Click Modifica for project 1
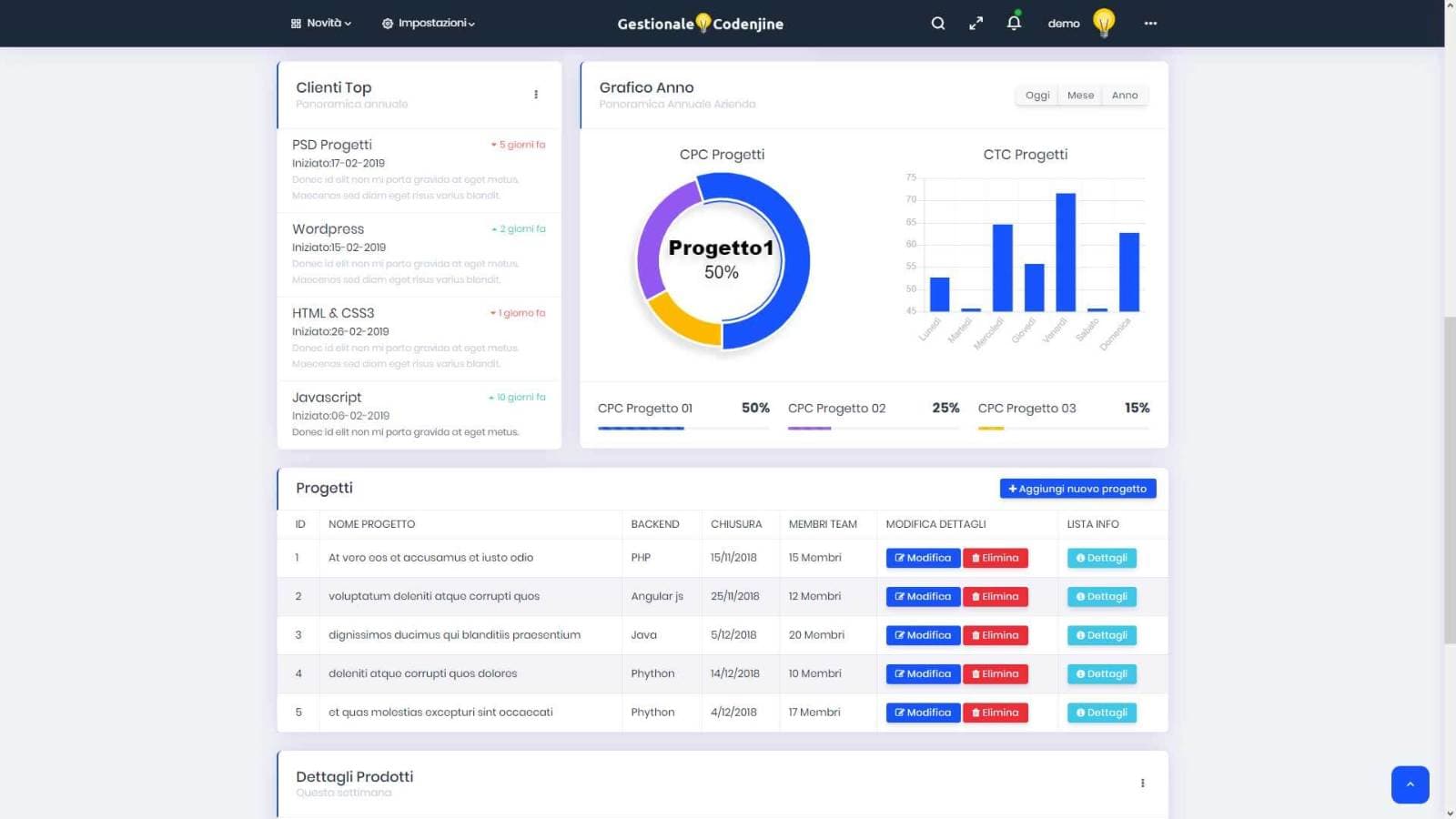The width and height of the screenshot is (1456, 819). point(923,558)
